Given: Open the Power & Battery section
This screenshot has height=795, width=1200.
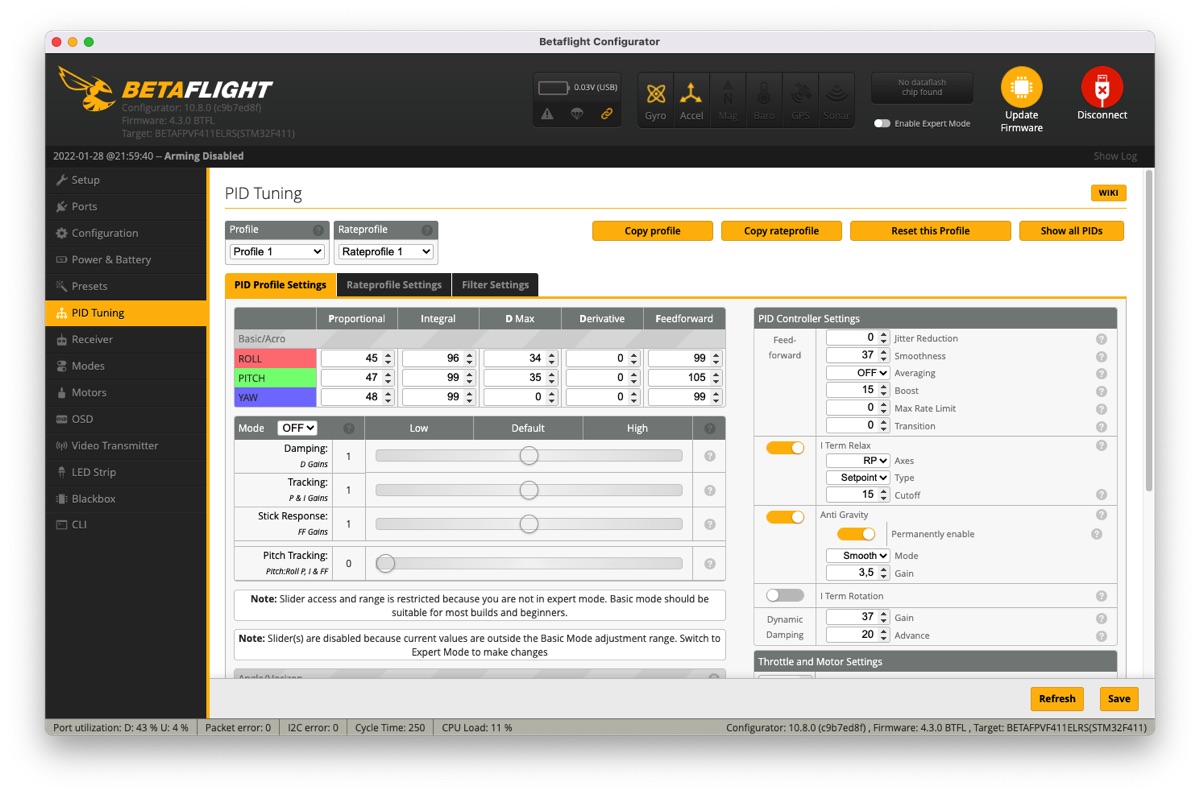Looking at the screenshot, I should click(x=126, y=259).
